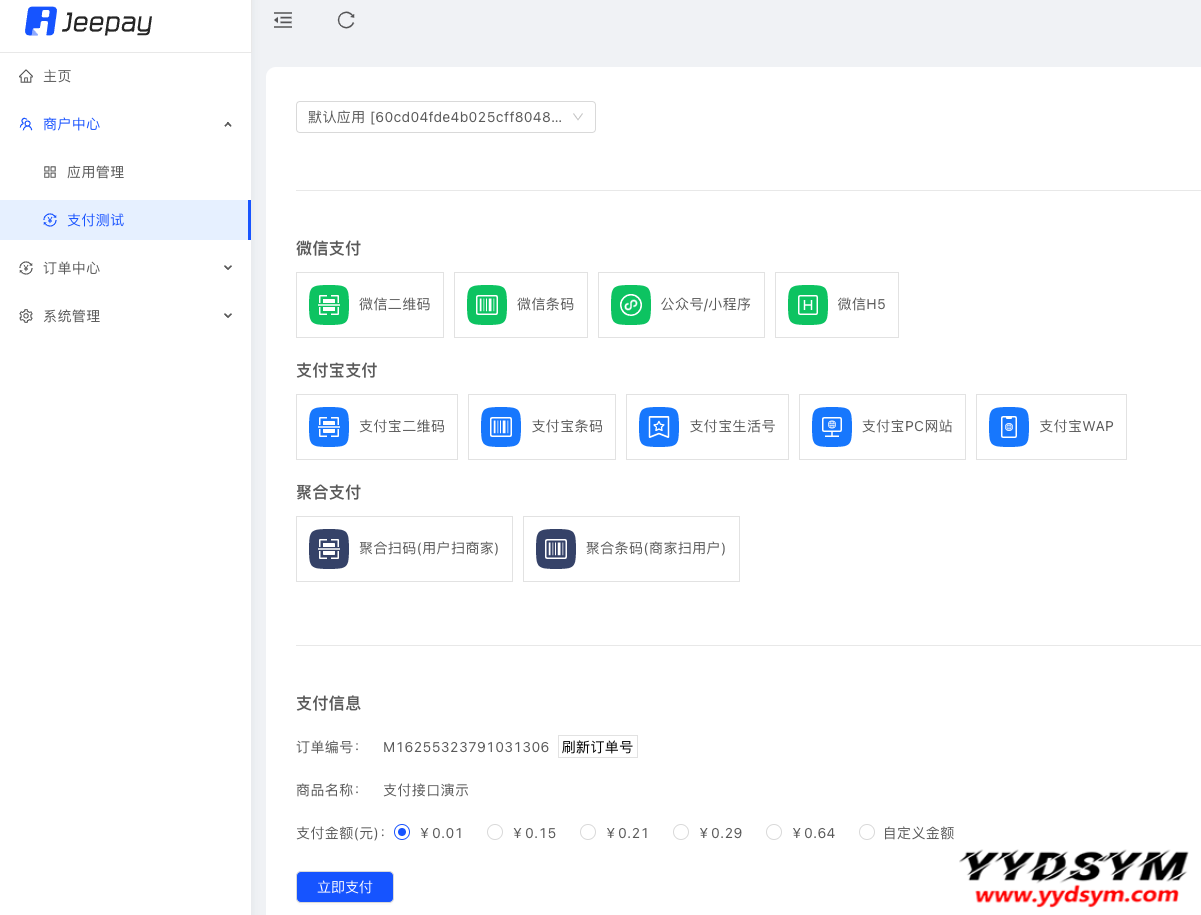Click the 聚合扫码 dark scan icon
Viewport: 1201px width, 915px height.
(328, 549)
